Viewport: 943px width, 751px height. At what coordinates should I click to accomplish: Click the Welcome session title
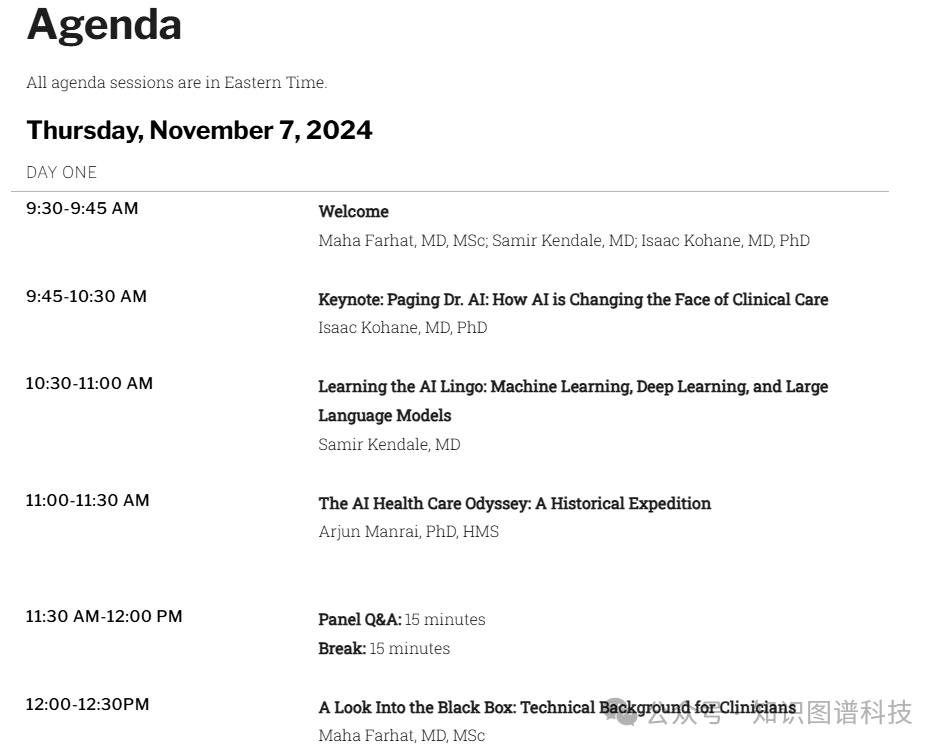tap(354, 212)
